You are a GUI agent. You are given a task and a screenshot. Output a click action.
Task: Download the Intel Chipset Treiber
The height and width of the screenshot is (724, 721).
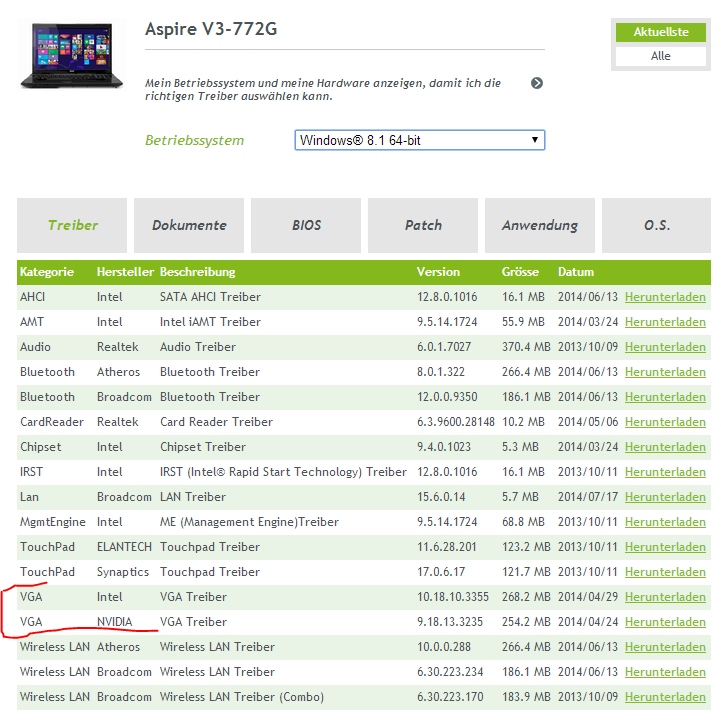(x=665, y=447)
